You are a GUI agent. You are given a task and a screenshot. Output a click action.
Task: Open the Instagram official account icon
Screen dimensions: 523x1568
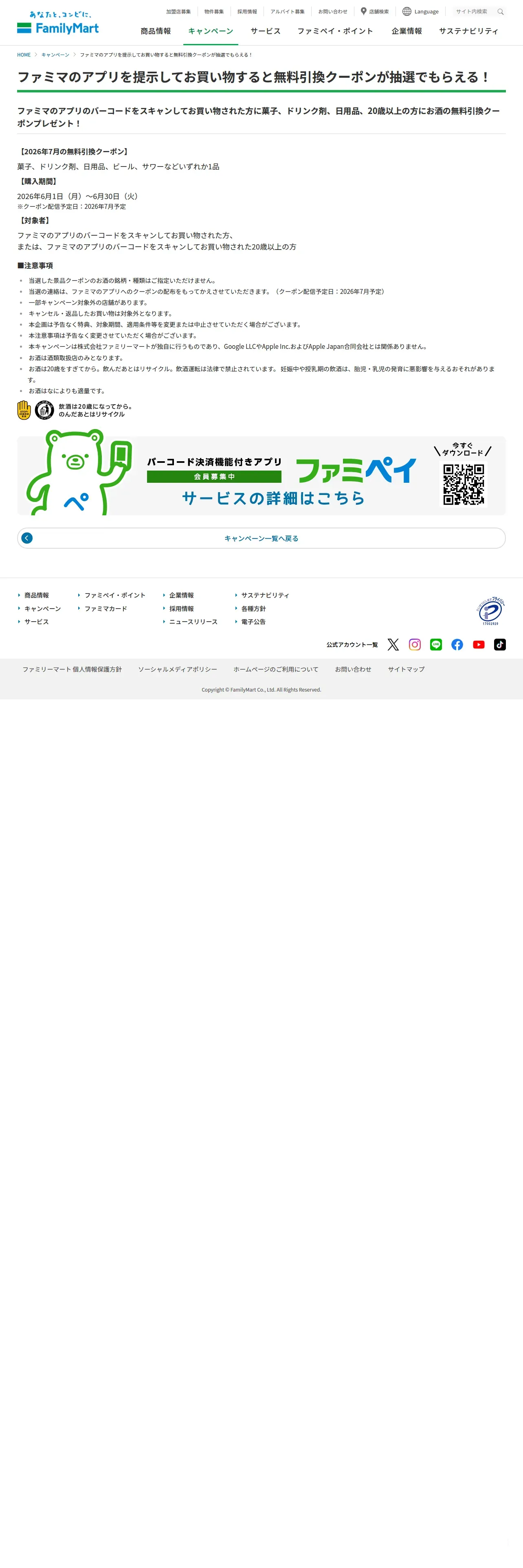tap(415, 645)
